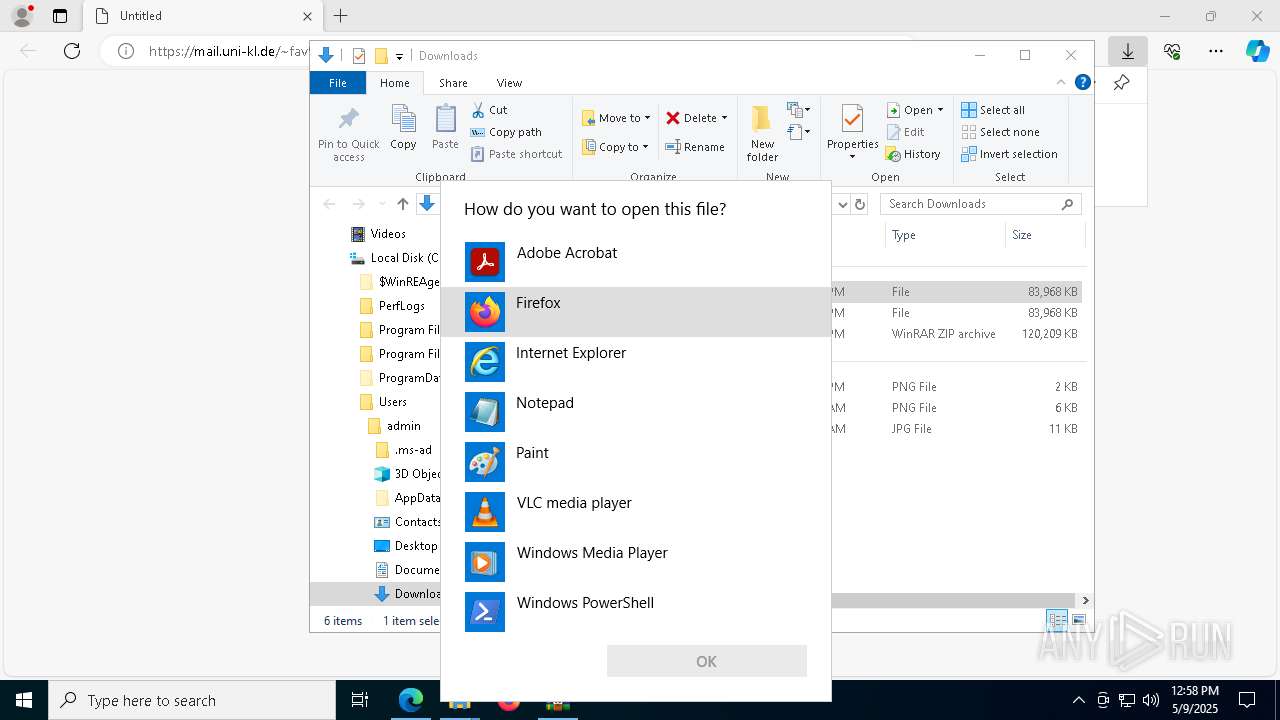Reload the page in Edge
1280x720 pixels.
(72, 51)
